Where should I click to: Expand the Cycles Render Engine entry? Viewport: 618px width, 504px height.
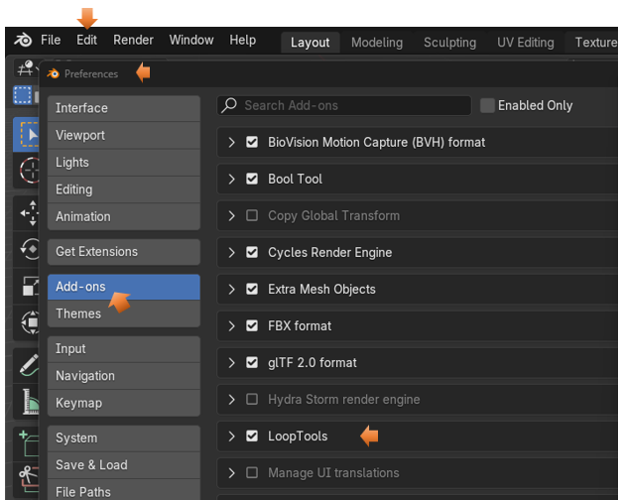[x=232, y=252]
